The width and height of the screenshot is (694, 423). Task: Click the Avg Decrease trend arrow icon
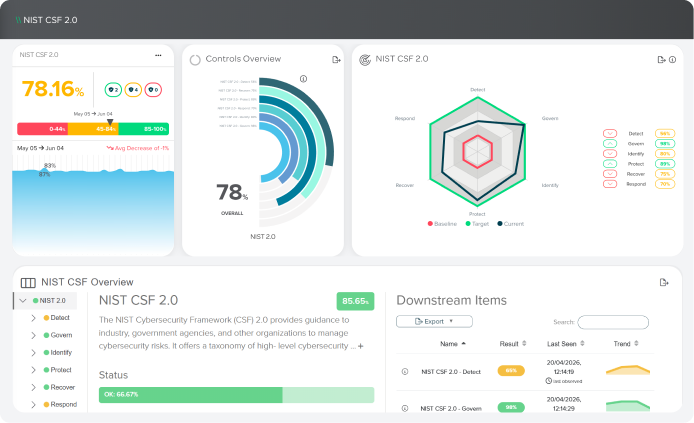(110, 148)
